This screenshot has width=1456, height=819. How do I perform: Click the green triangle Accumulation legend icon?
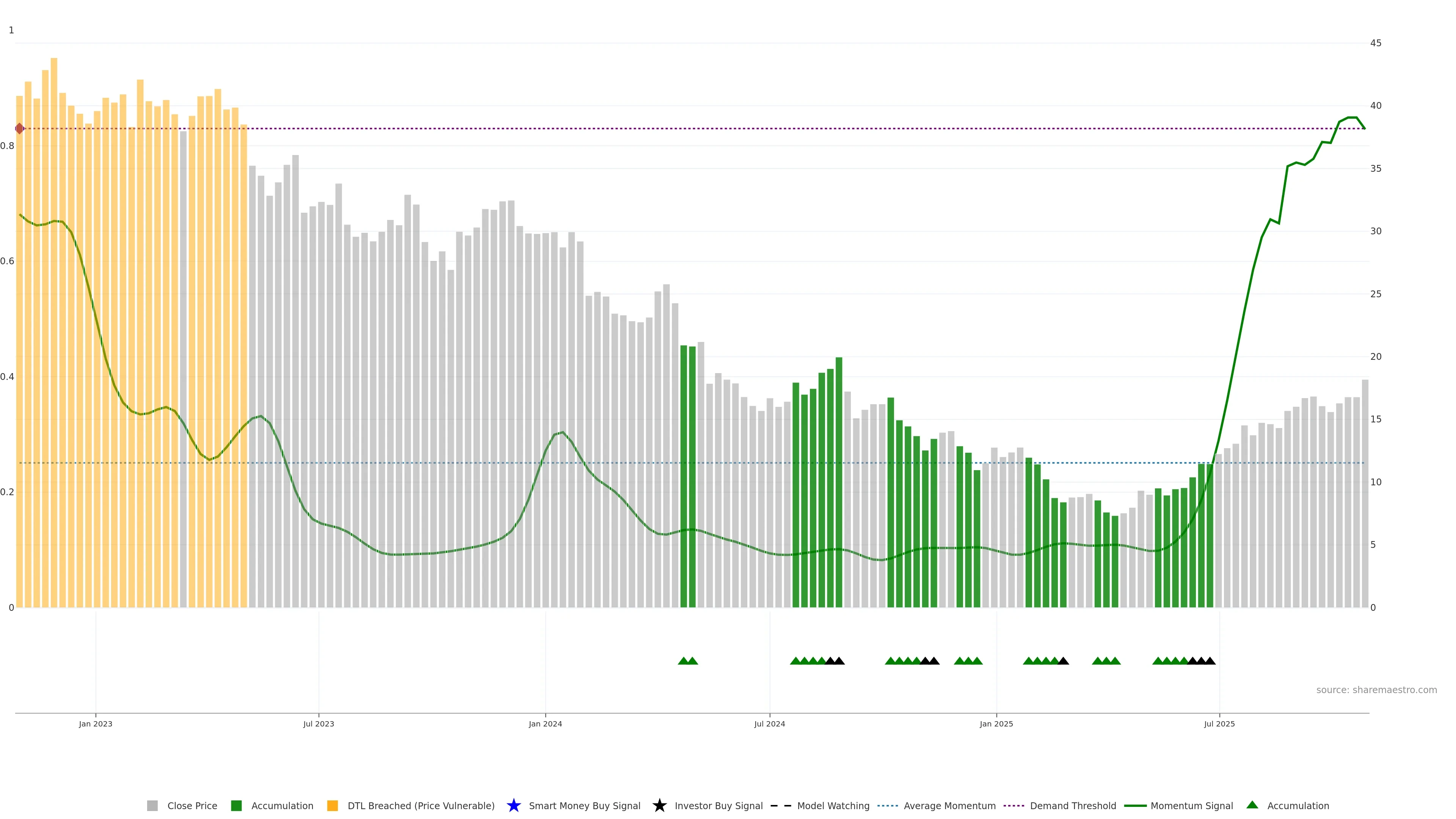pyautogui.click(x=1252, y=805)
